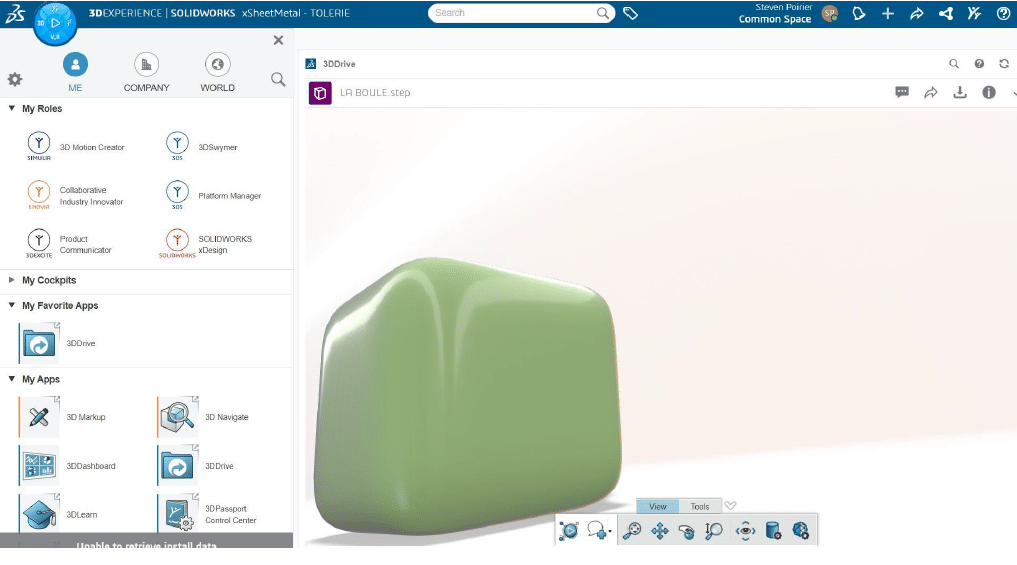Image resolution: width=1017 pixels, height=565 pixels.
Task: Open the collaboration network icon in top bar
Action: [946, 14]
